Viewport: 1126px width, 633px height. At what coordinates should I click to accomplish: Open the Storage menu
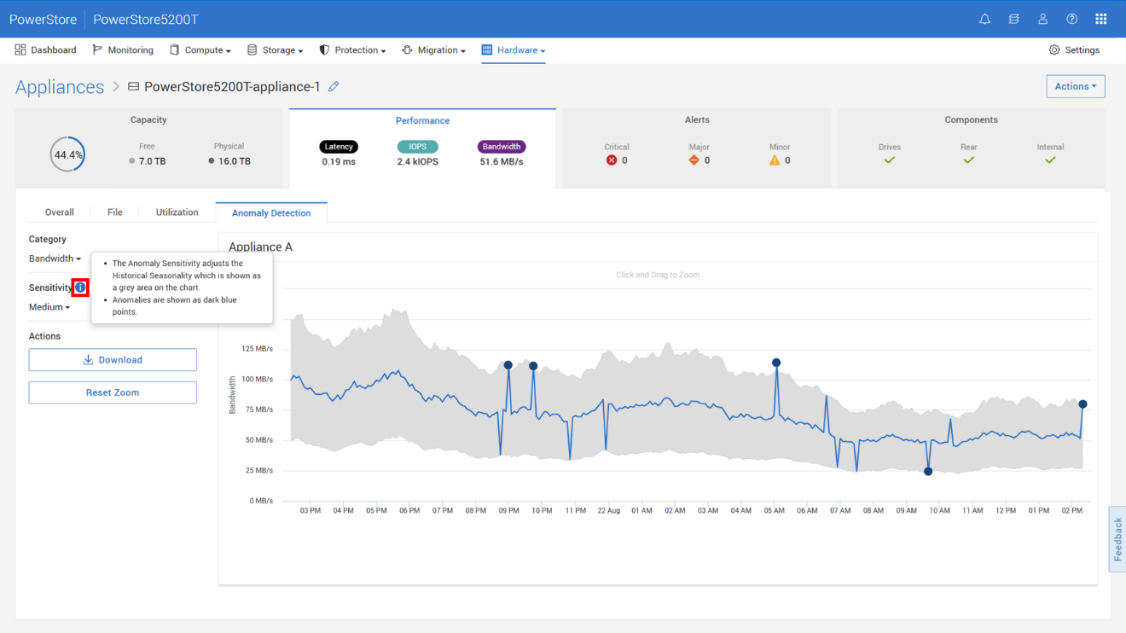275,50
